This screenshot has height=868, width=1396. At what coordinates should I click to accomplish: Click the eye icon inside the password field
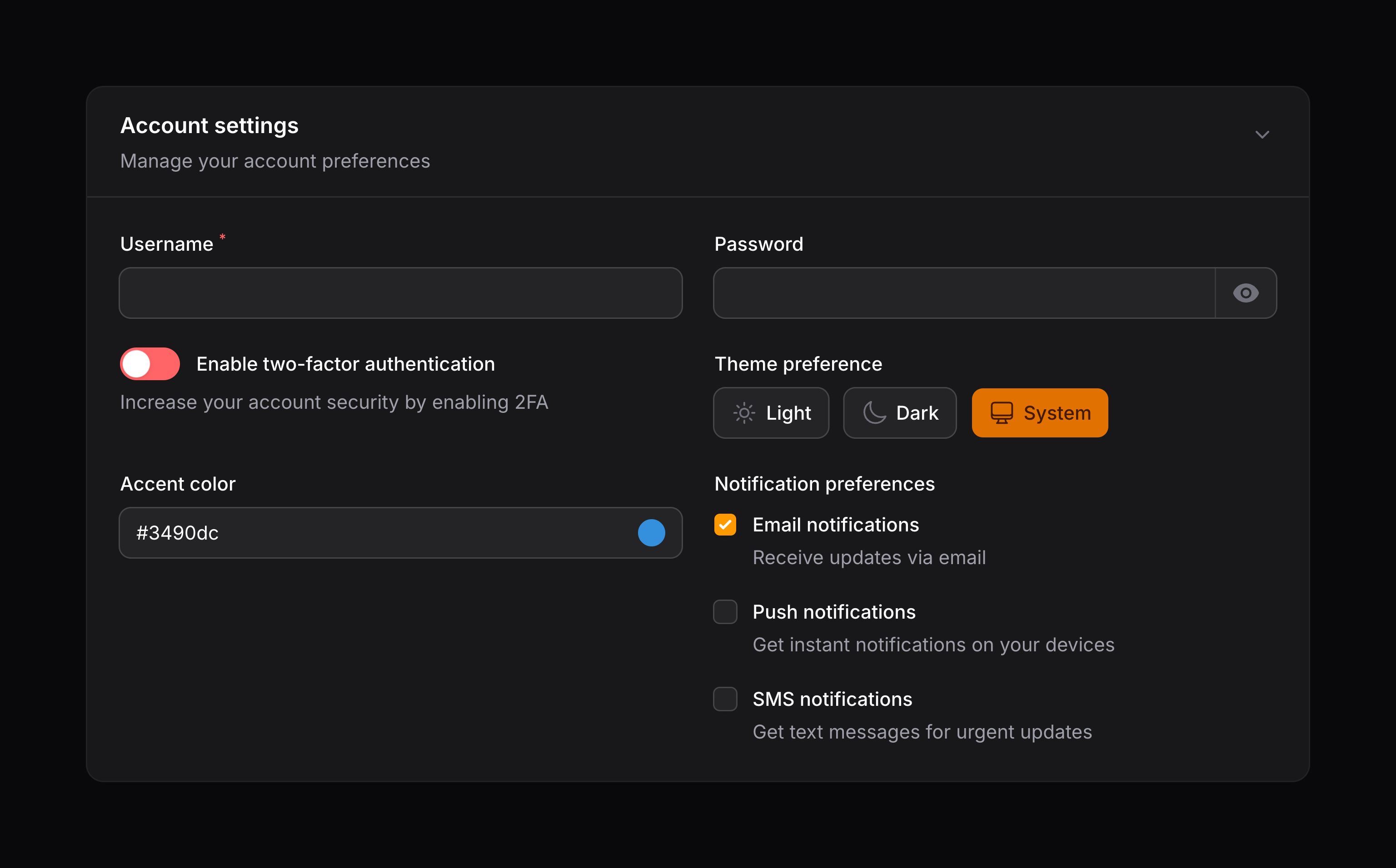point(1246,293)
